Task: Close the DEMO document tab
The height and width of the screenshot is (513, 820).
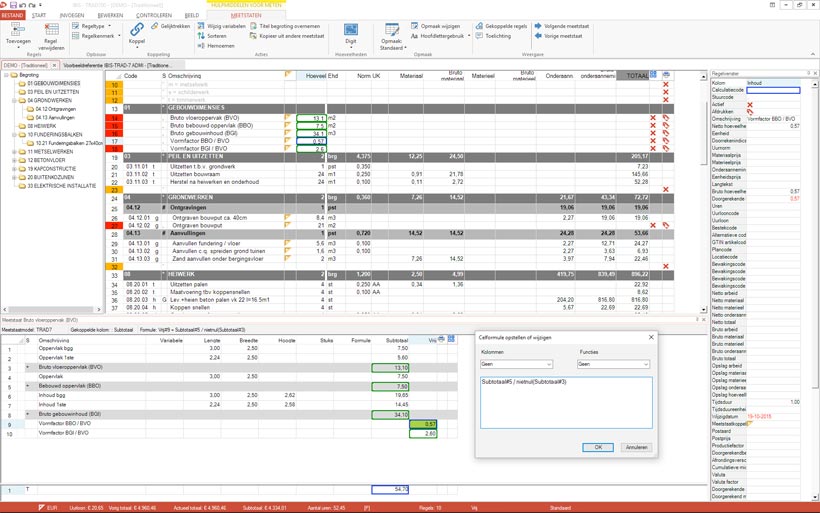Action: pos(54,65)
